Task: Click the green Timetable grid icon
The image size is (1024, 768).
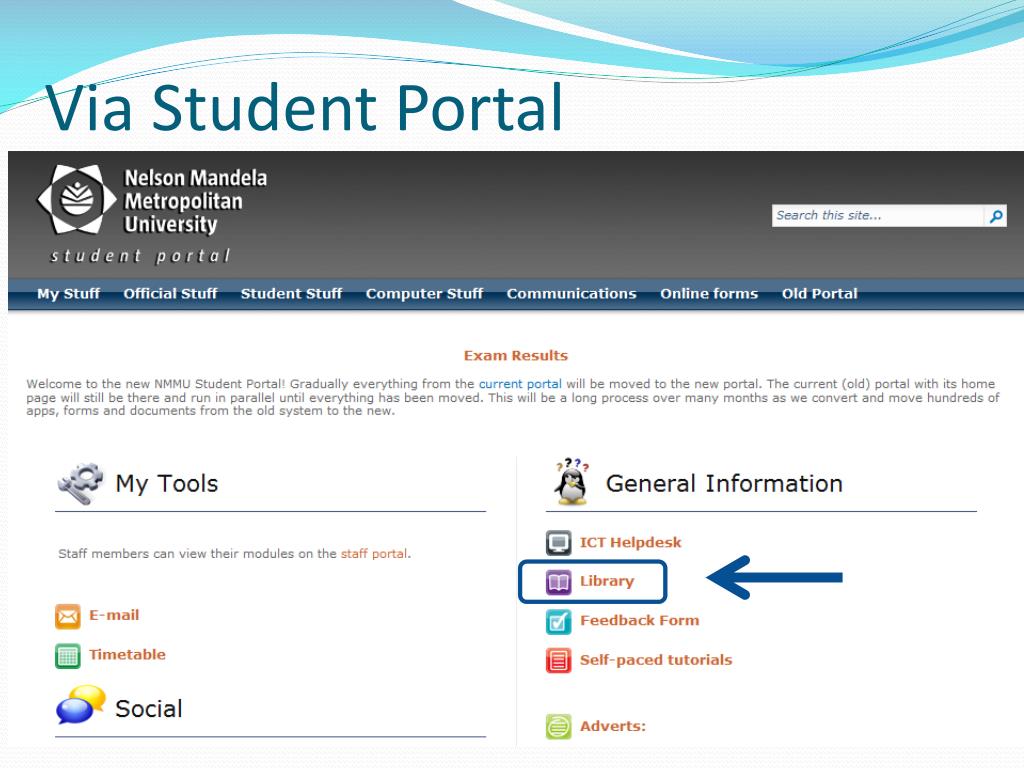Action: coord(68,656)
